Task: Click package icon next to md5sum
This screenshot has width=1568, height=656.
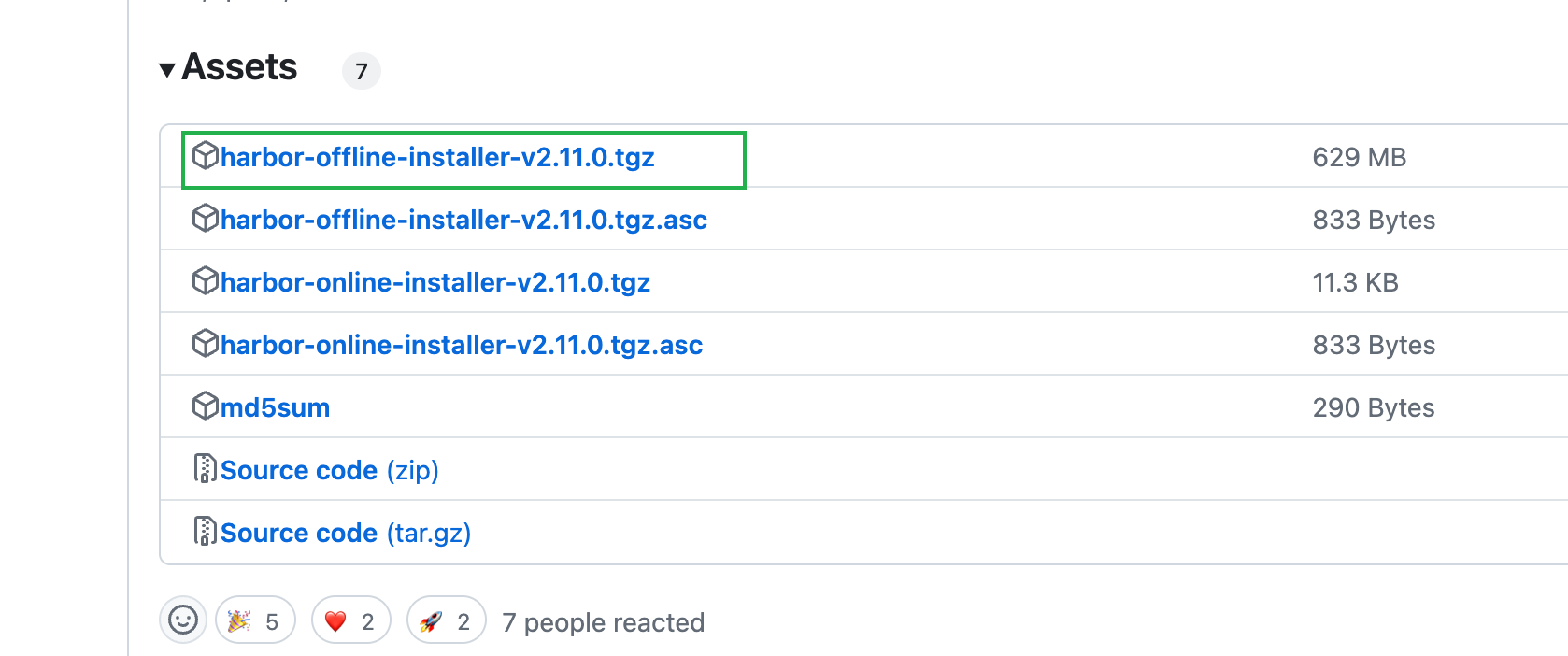Action: coord(205,406)
